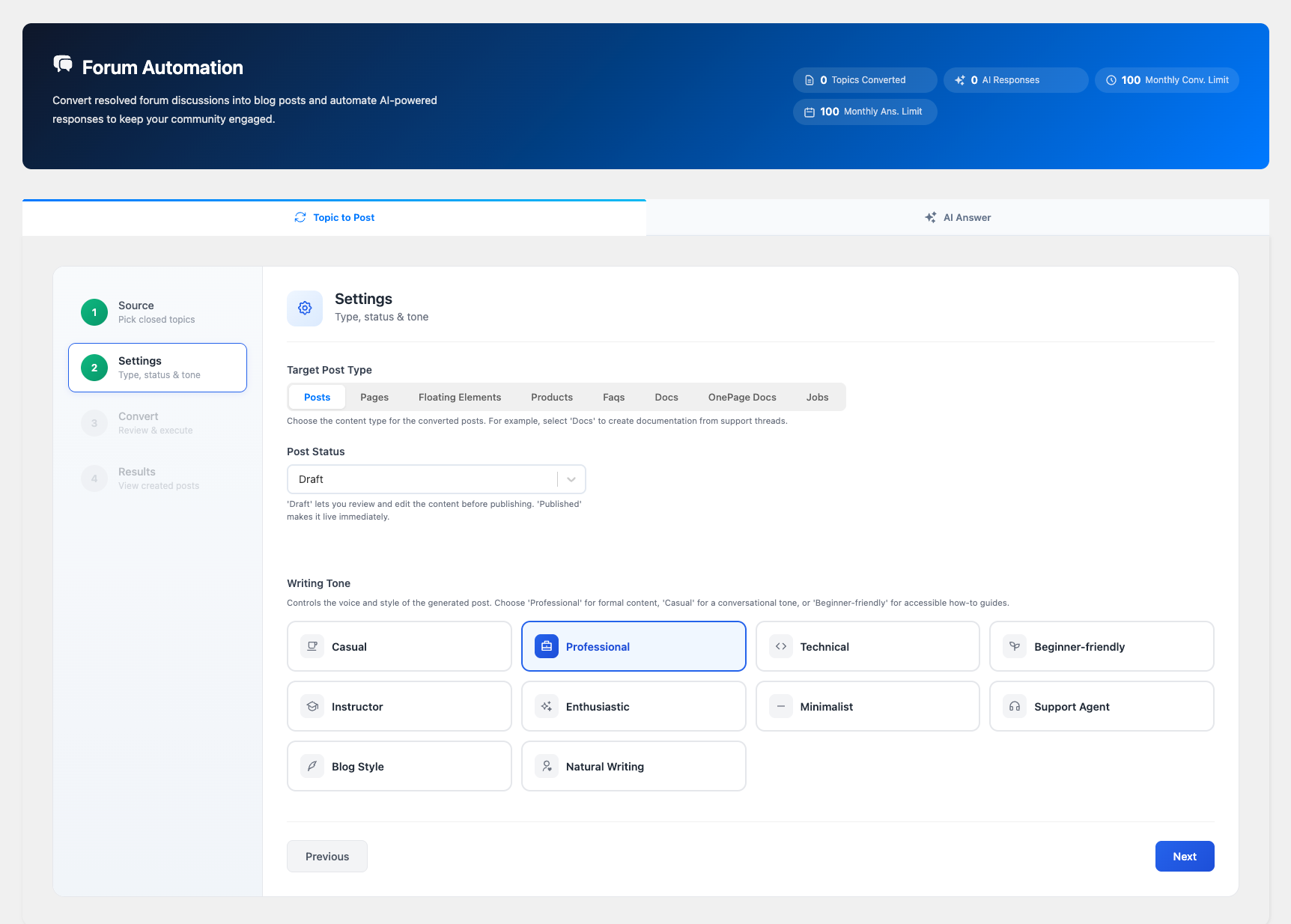The height and width of the screenshot is (924, 1291).
Task: Click the Previous button
Action: (x=327, y=856)
